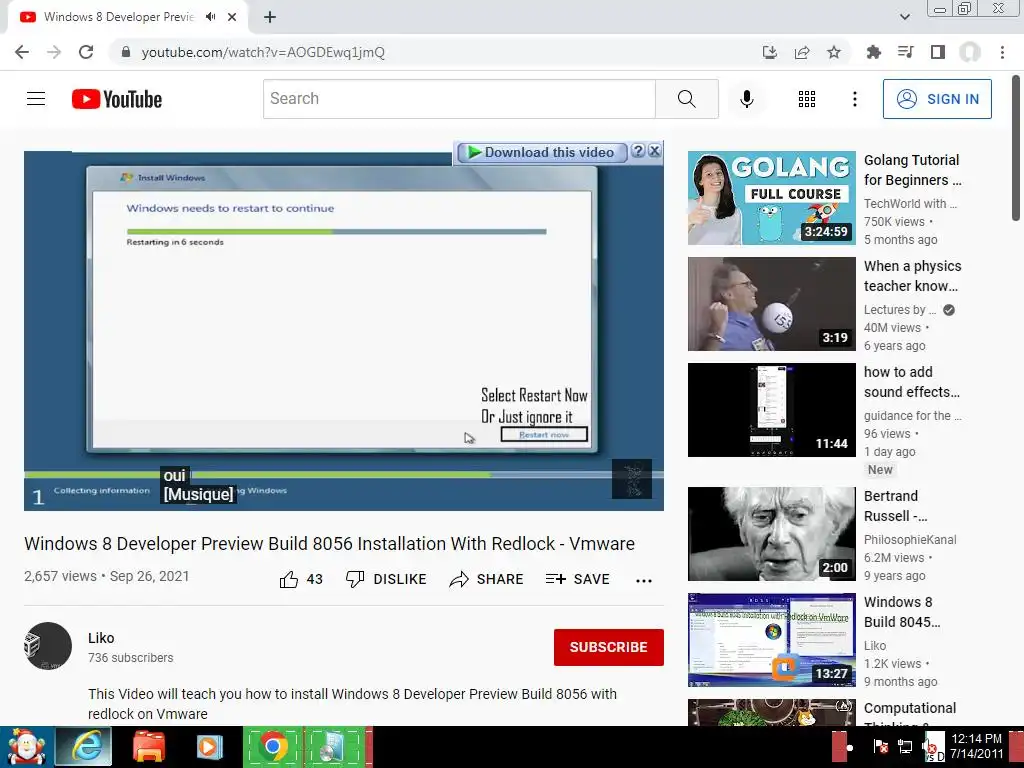This screenshot has height=768, width=1024.
Task: Toggle the Chrome side panel
Action: 937,52
